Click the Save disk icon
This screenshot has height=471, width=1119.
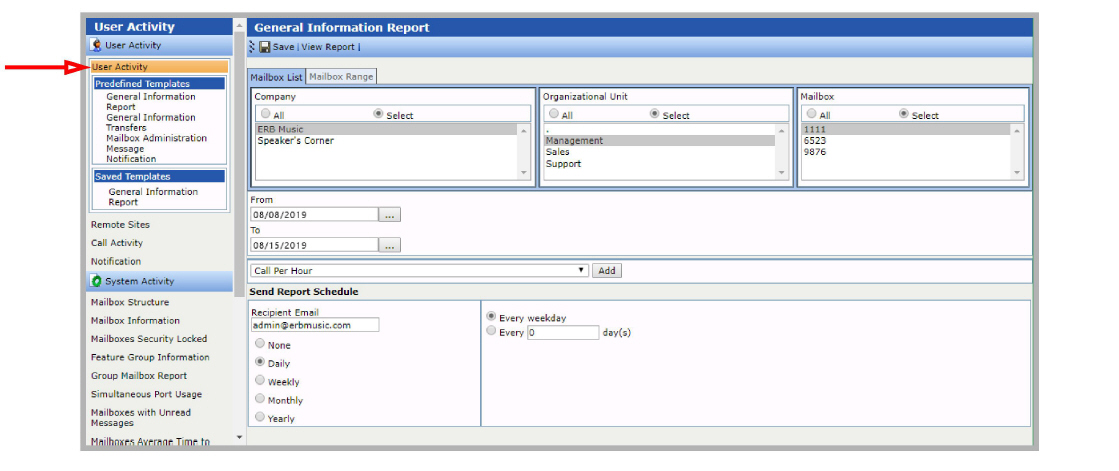pyautogui.click(x=265, y=47)
